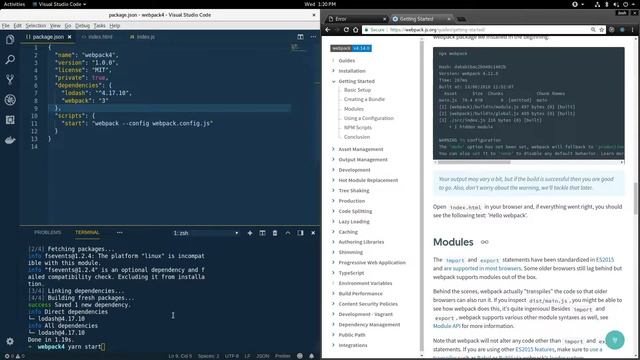Close the package.json editor tab
This screenshot has width=640, height=360.
point(69,37)
